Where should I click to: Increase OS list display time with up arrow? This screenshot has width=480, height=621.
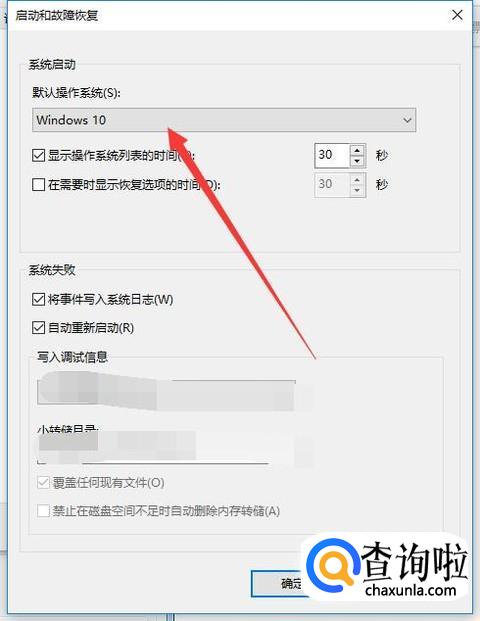tap(357, 150)
